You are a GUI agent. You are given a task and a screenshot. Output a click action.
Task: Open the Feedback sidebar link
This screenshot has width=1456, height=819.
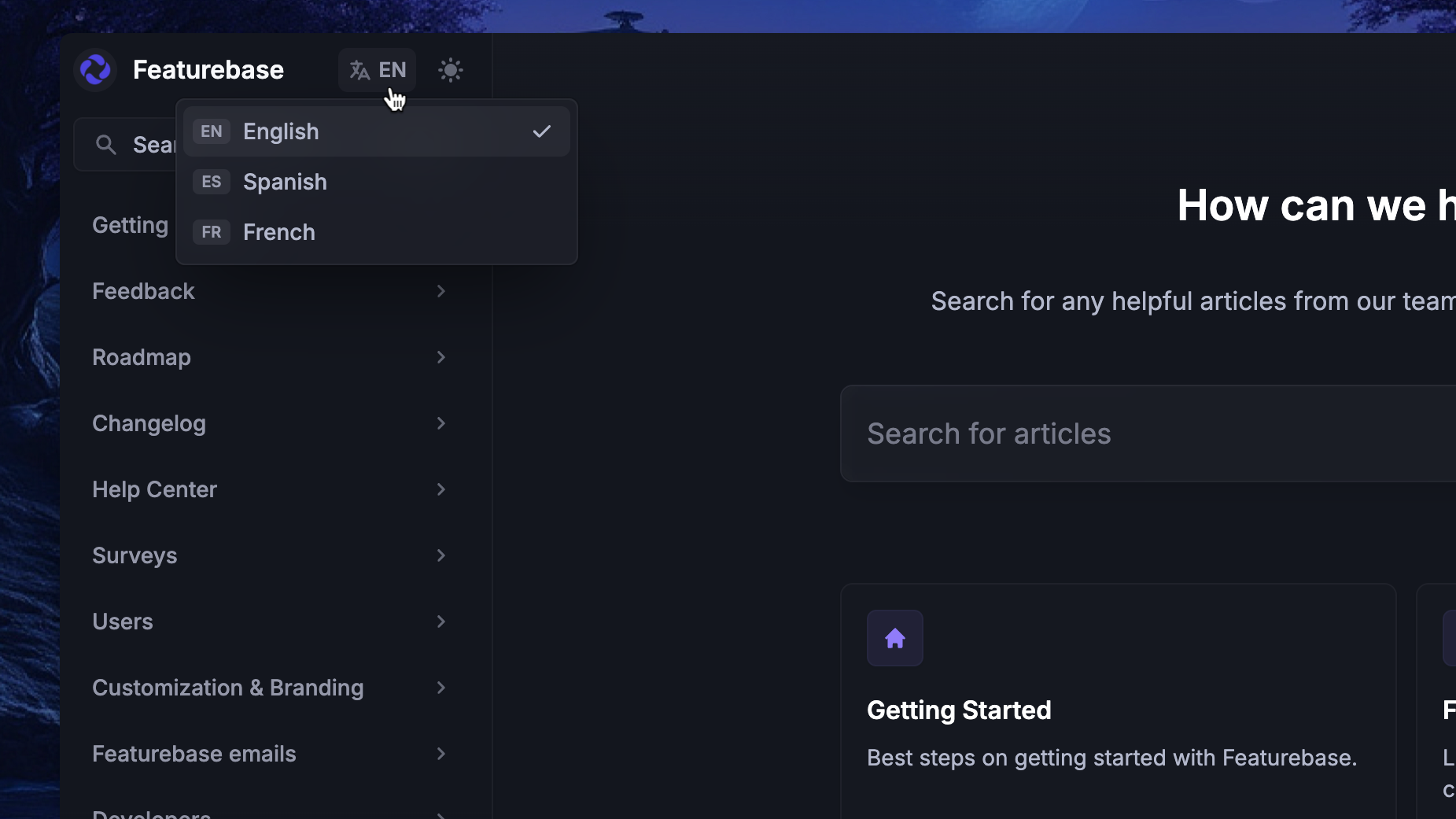coord(143,291)
